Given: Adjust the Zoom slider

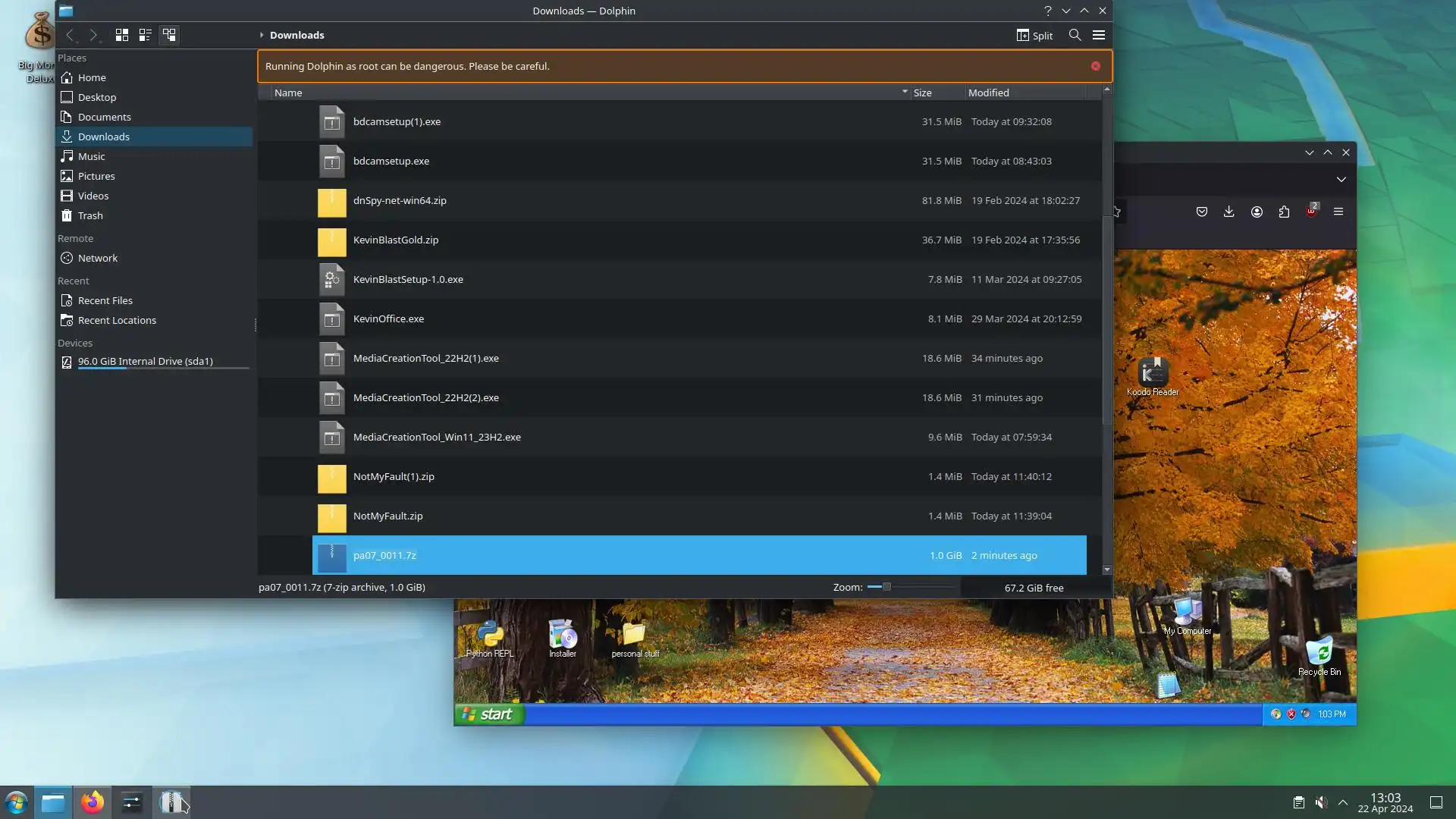Looking at the screenshot, I should tap(886, 587).
